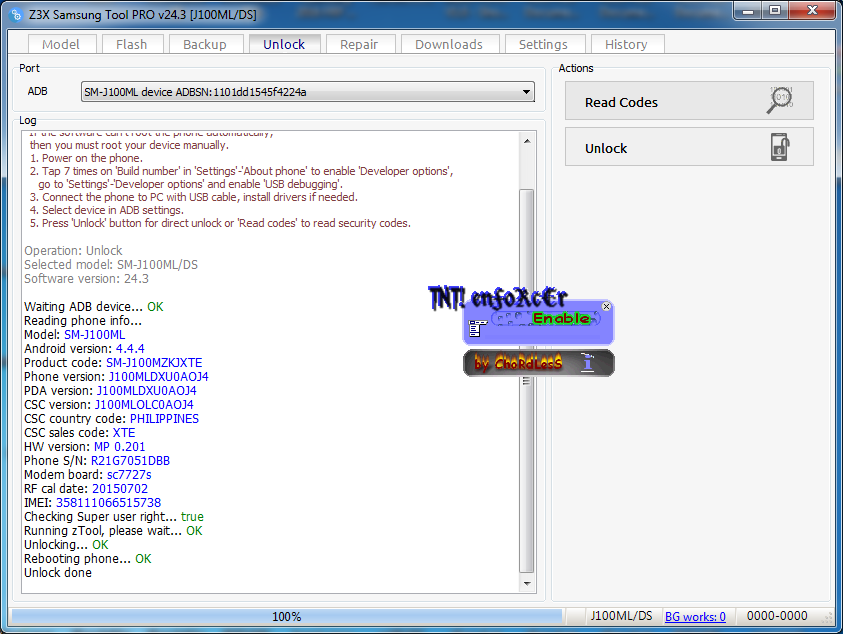Viewport: 843px width, 634px height.
Task: Select the Unlock tab
Action: click(x=284, y=44)
